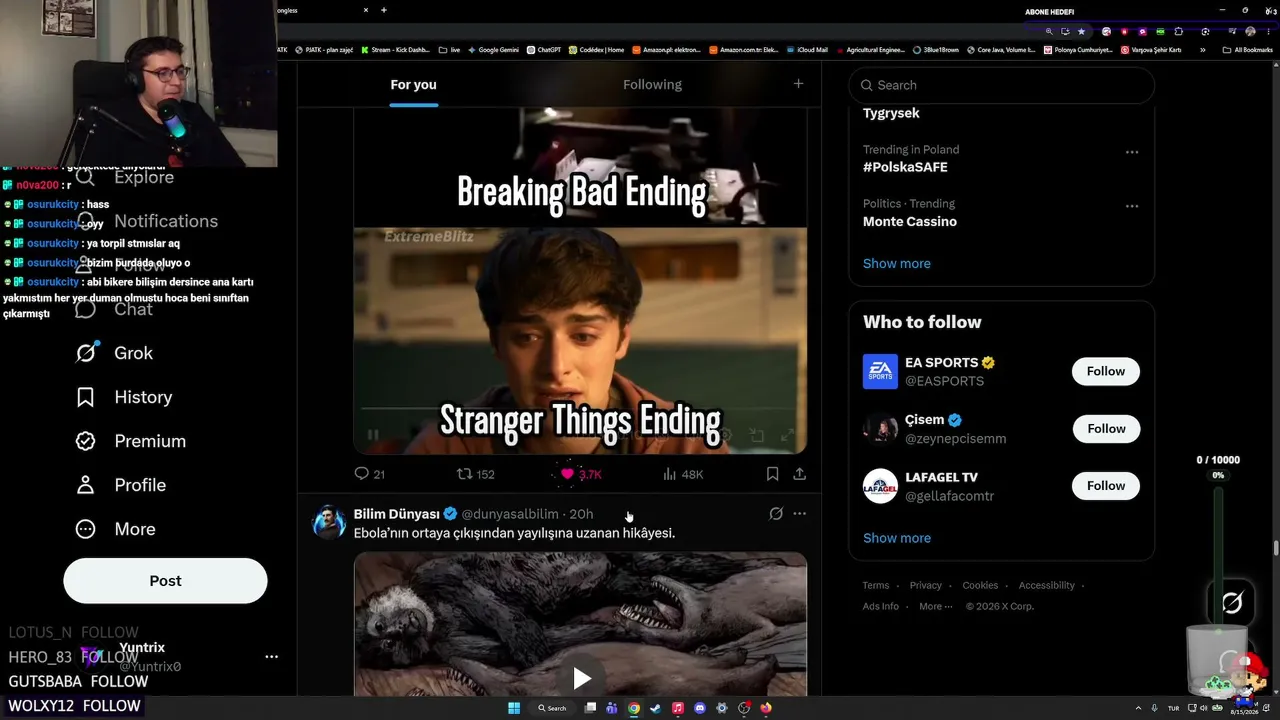
Task: Open the floating Grok button
Action: point(1232,602)
